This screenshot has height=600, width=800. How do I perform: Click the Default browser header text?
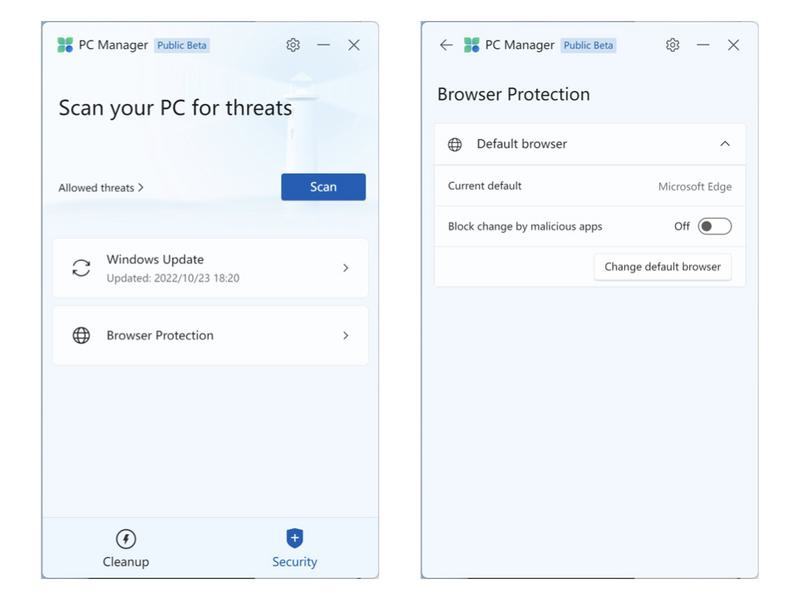pos(521,144)
